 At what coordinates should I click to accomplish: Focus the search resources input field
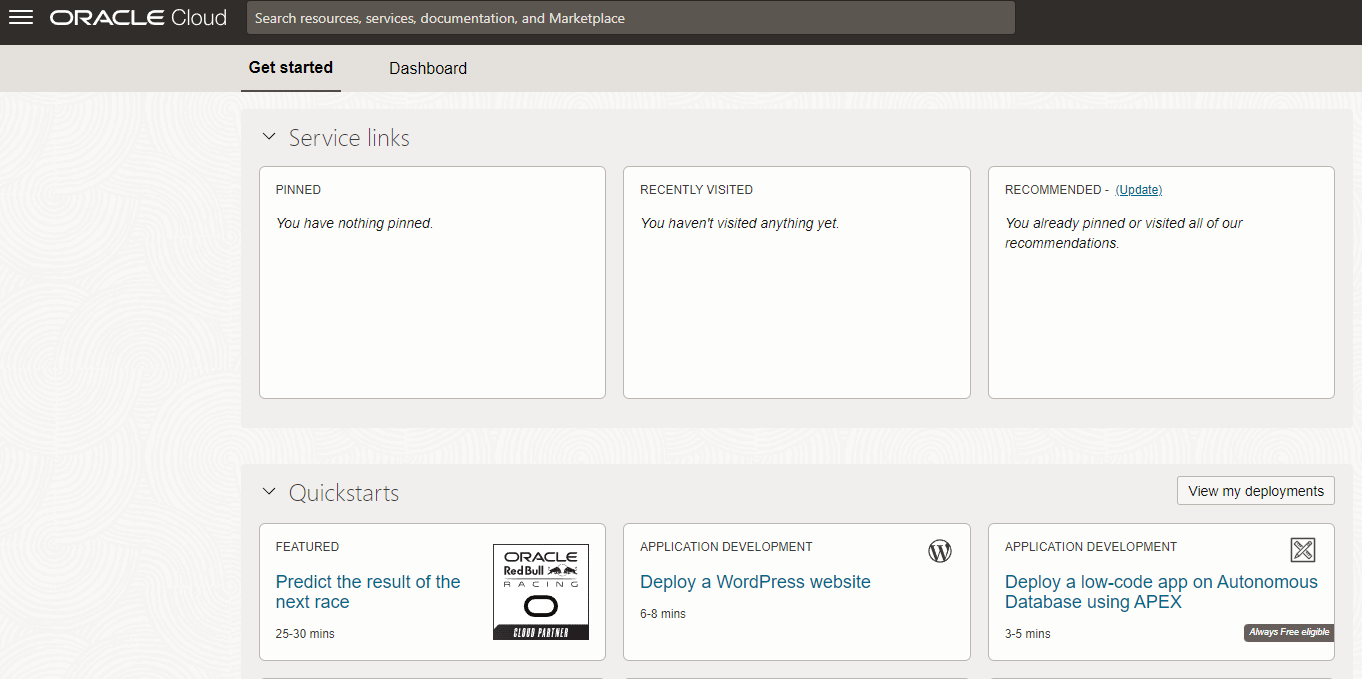[631, 18]
